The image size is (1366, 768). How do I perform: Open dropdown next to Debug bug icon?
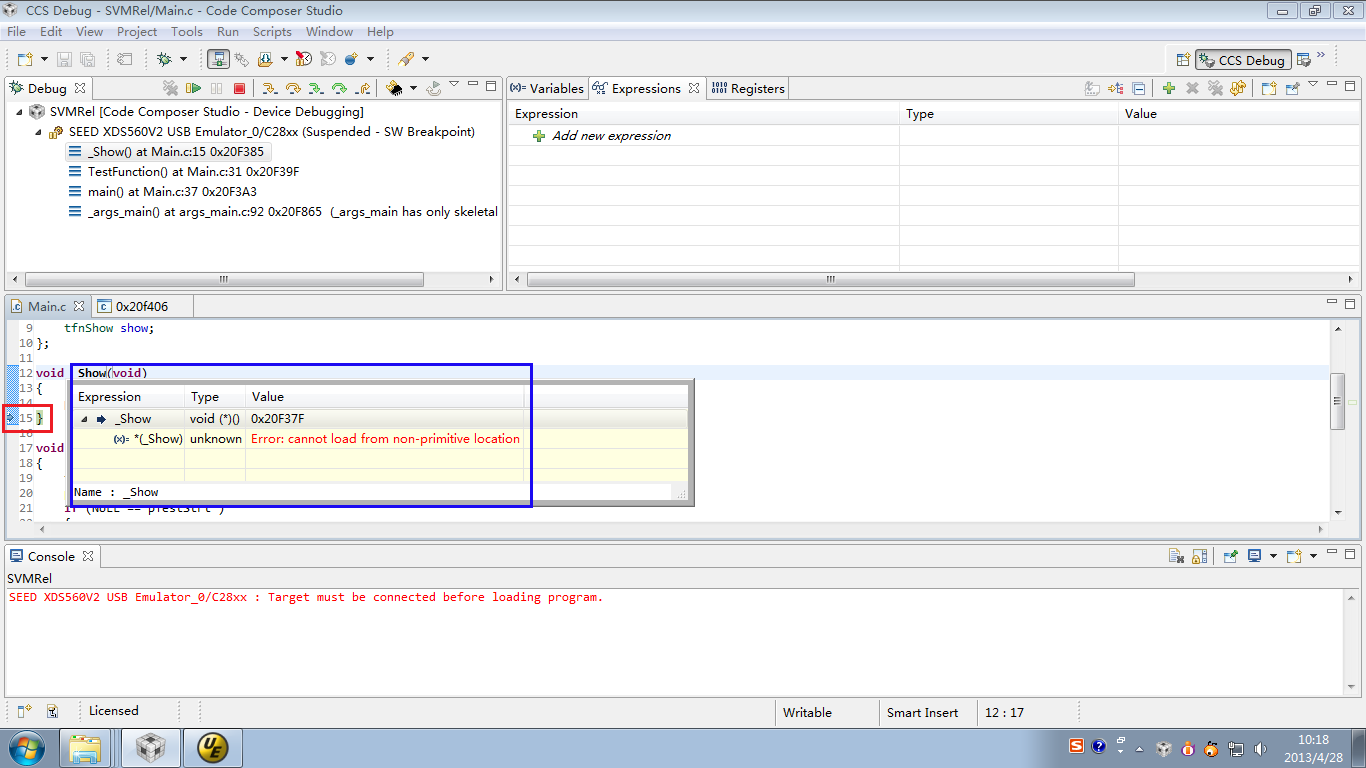(x=183, y=59)
